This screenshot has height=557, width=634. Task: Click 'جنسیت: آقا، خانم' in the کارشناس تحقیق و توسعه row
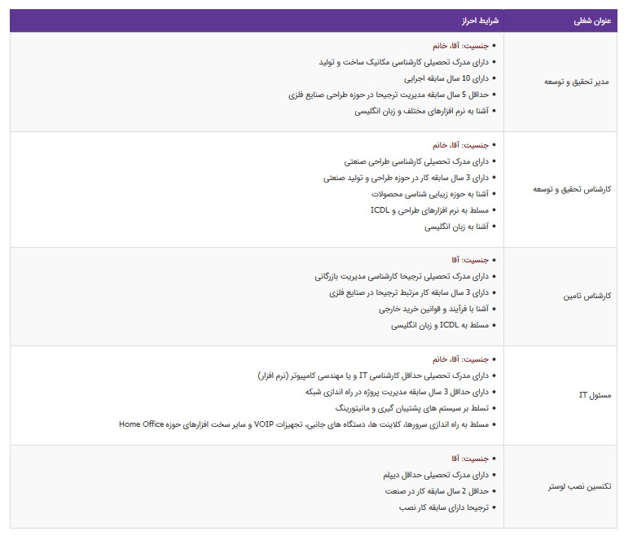point(461,145)
